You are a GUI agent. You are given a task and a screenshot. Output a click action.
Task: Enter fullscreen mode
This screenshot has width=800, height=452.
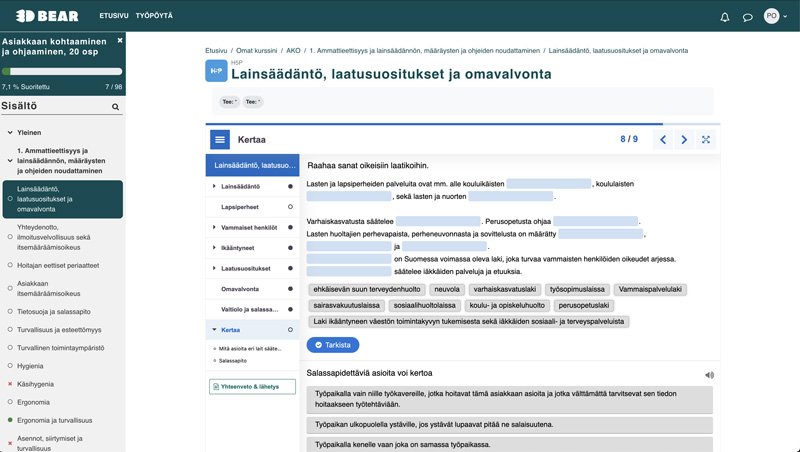(706, 140)
